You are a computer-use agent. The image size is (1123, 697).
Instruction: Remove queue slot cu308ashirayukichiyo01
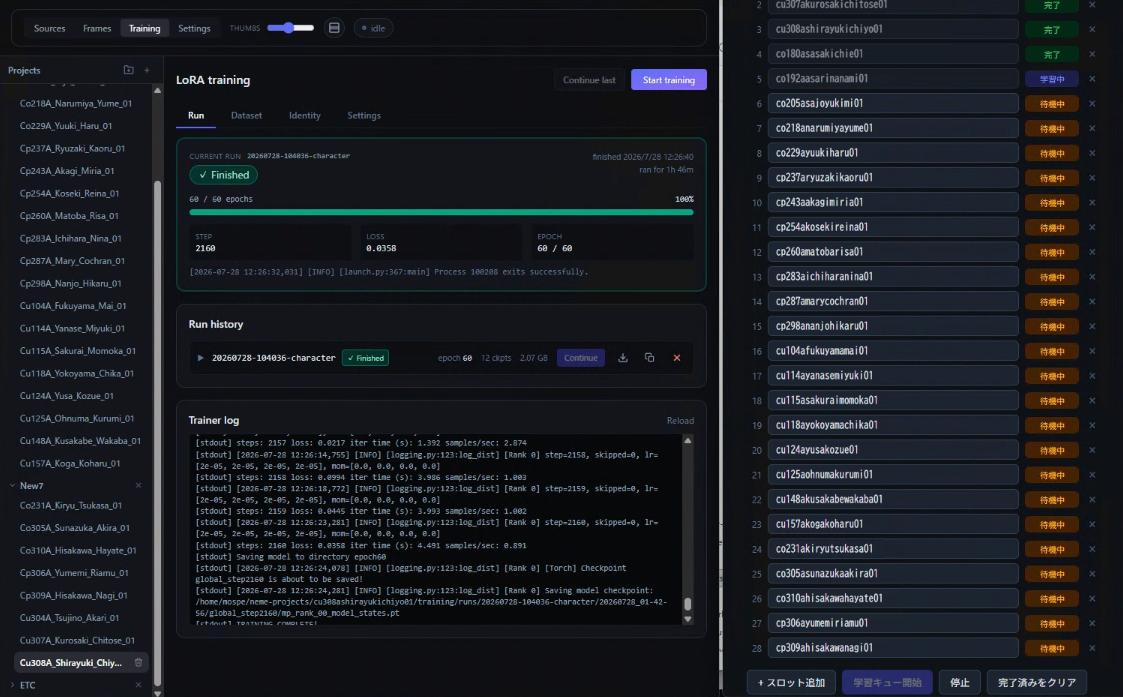click(1091, 29)
